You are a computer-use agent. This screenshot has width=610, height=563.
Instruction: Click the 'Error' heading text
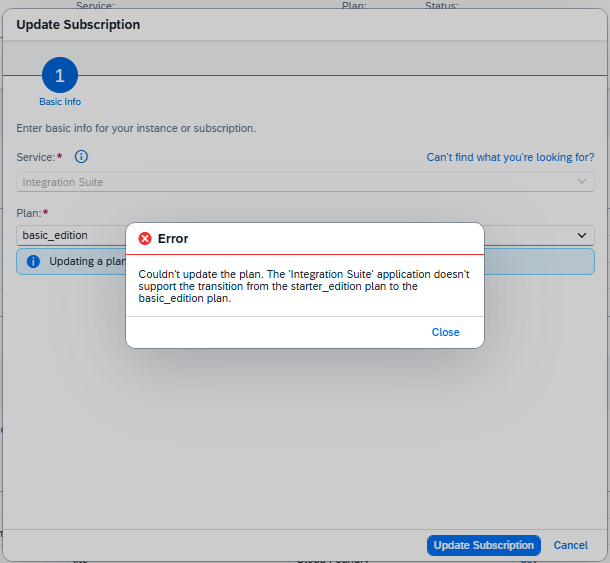(x=173, y=239)
